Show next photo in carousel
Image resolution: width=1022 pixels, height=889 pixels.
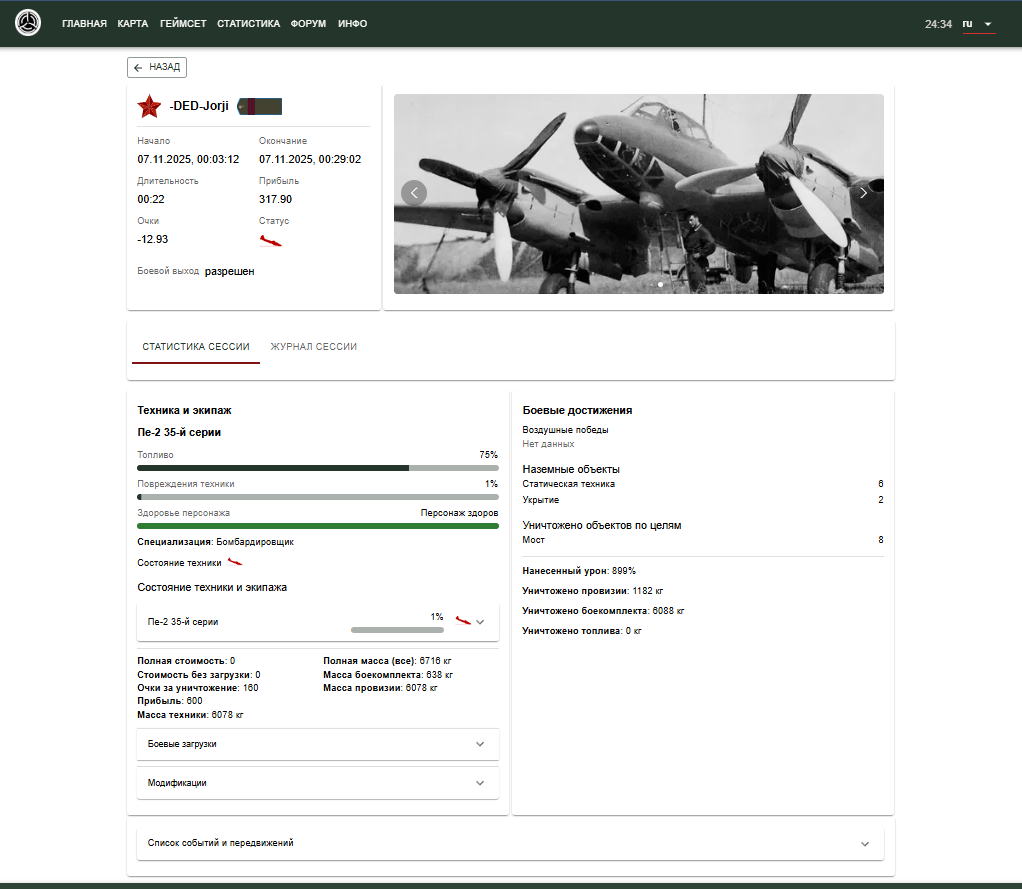click(x=863, y=193)
